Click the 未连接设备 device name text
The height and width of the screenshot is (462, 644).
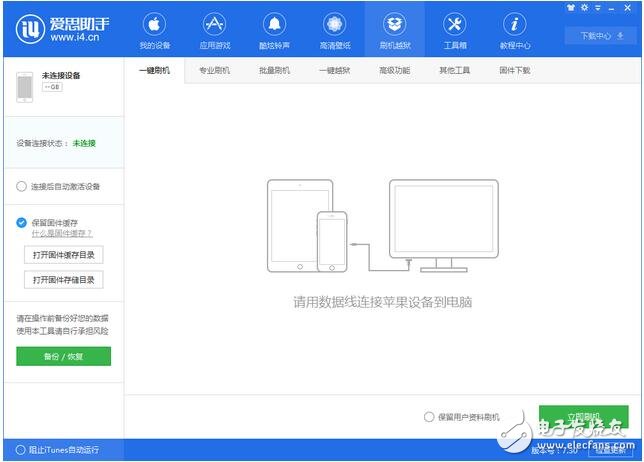[61, 75]
